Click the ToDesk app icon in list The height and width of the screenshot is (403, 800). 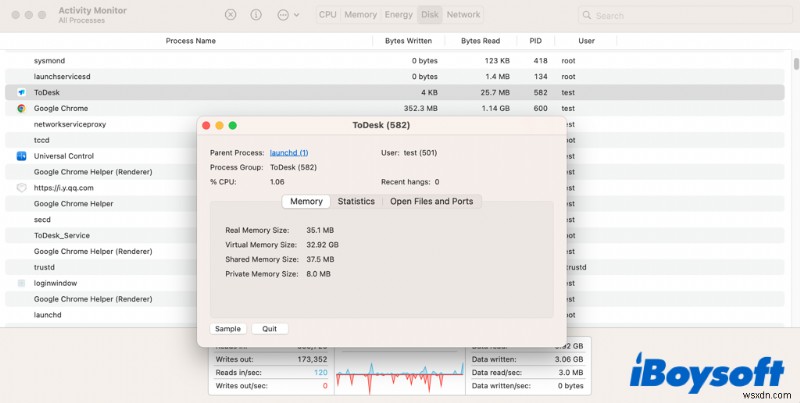pos(21,92)
